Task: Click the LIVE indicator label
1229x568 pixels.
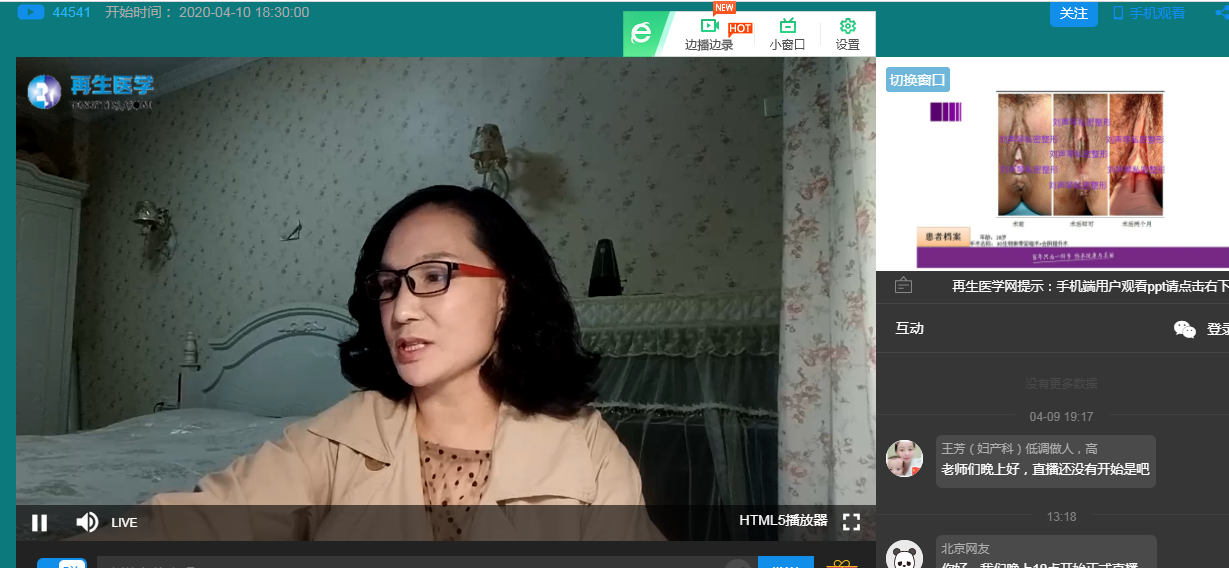Action: (x=124, y=522)
